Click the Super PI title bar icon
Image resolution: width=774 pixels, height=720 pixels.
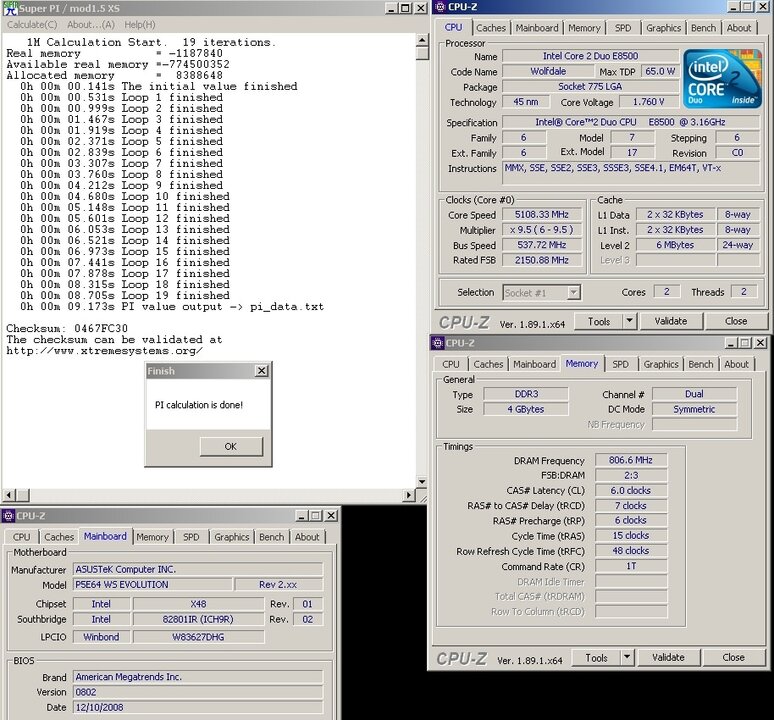click(10, 8)
